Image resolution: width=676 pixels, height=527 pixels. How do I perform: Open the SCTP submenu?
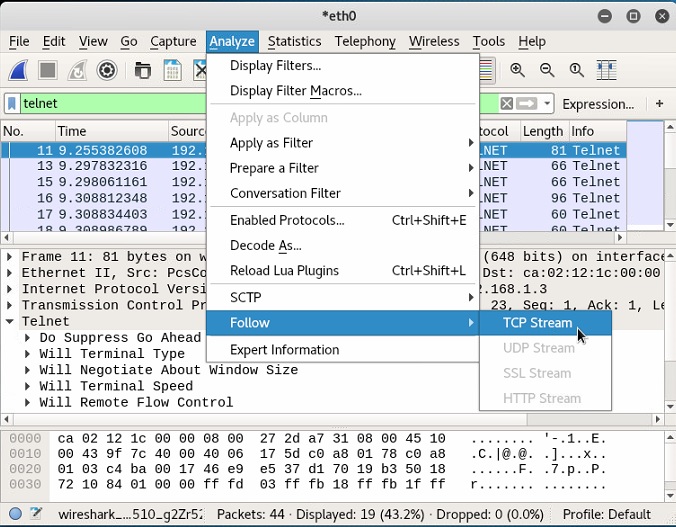coord(343,297)
